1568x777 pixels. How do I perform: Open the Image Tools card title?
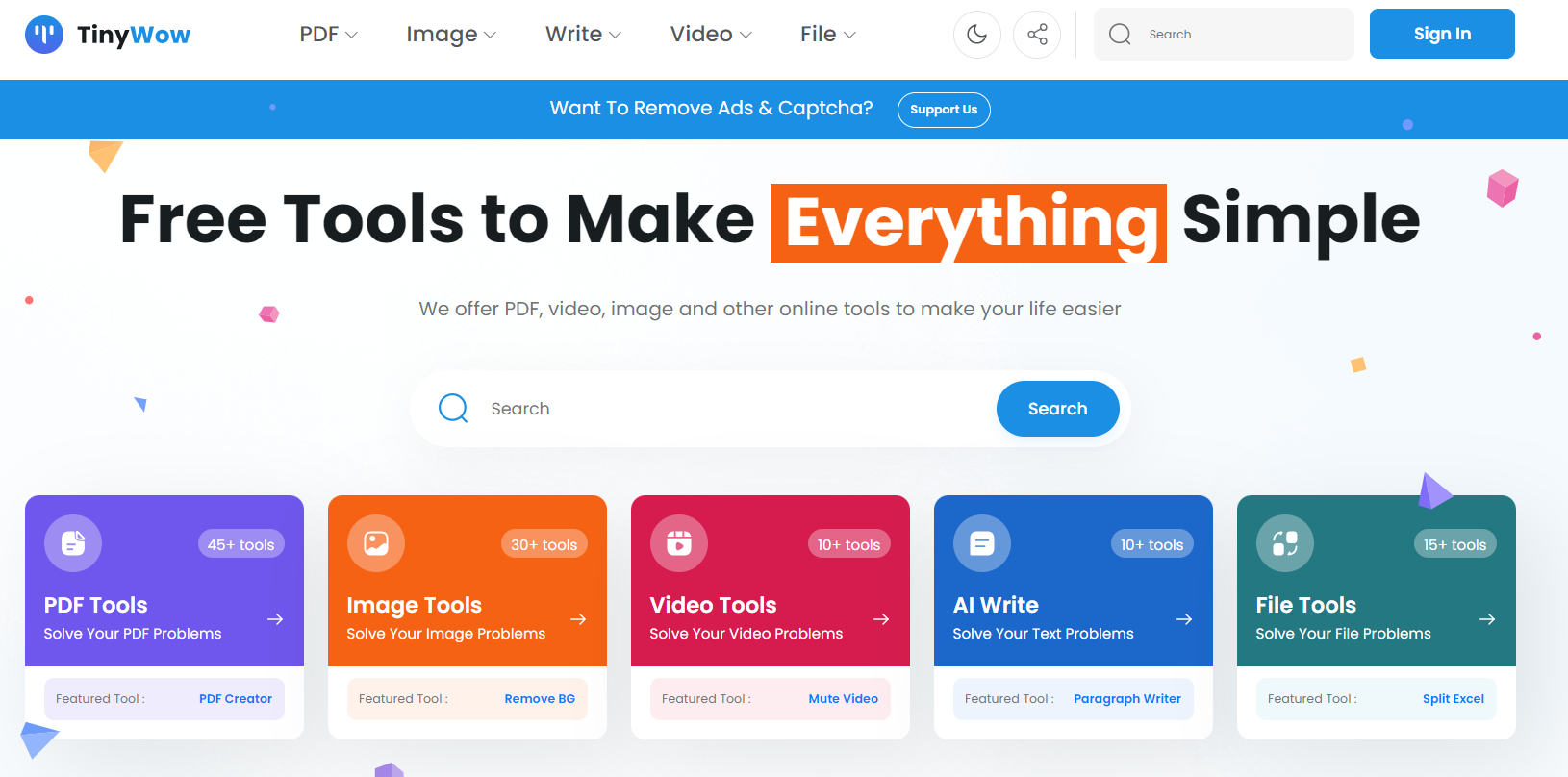[x=415, y=605]
